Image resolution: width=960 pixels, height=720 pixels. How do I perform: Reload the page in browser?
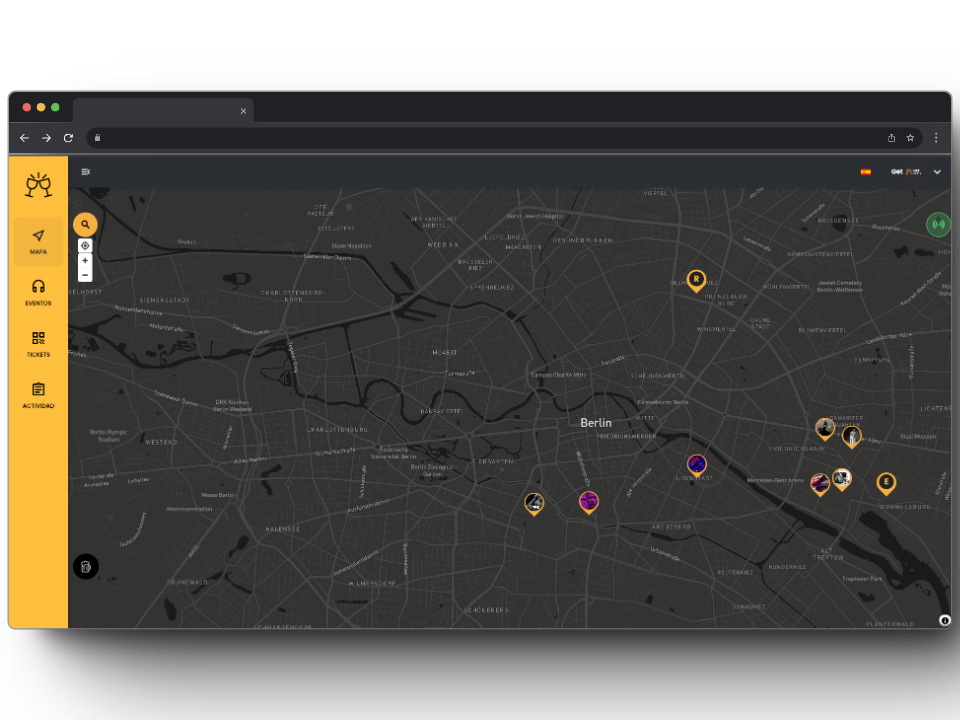(69, 138)
